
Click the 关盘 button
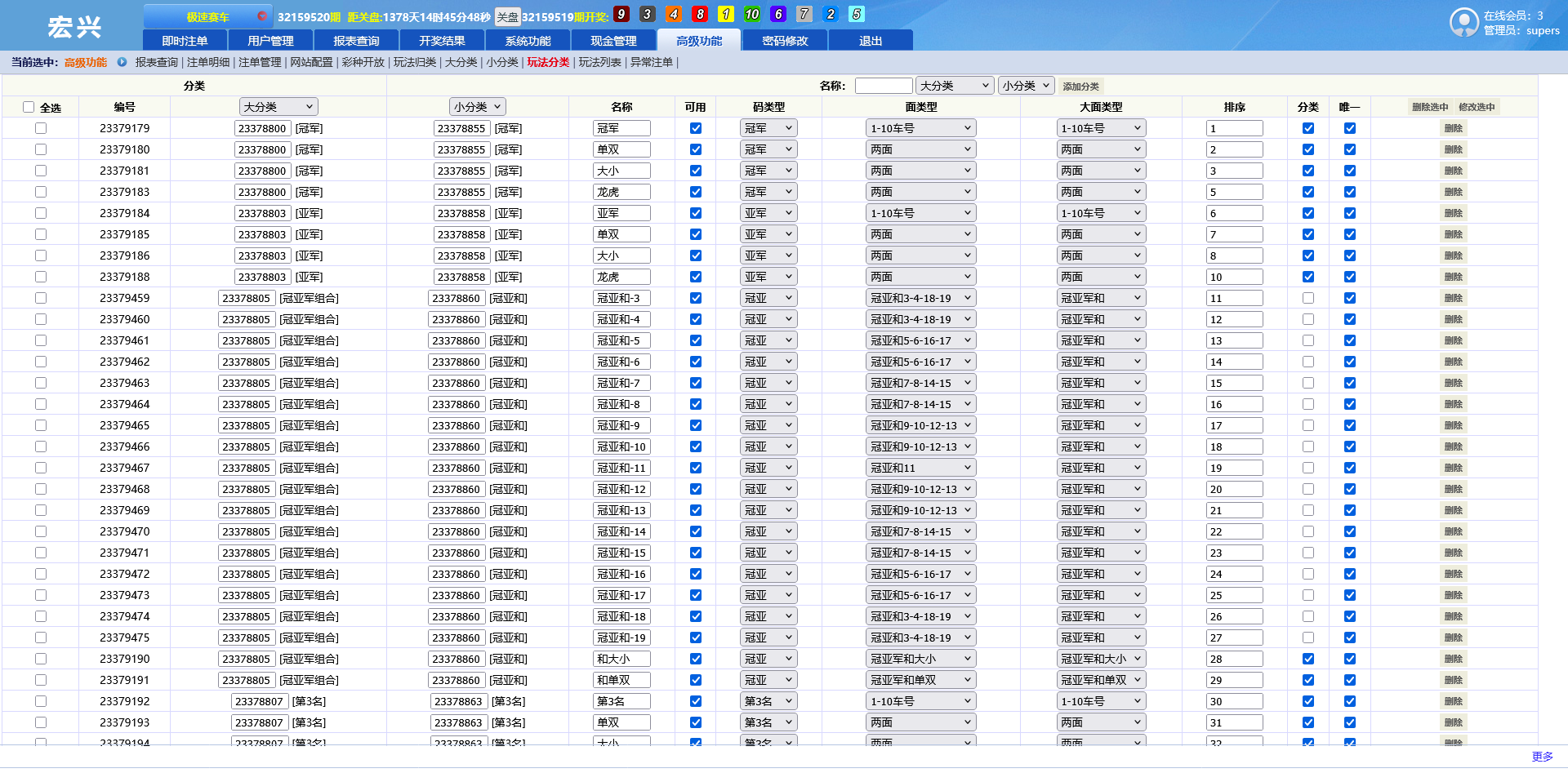(x=507, y=16)
